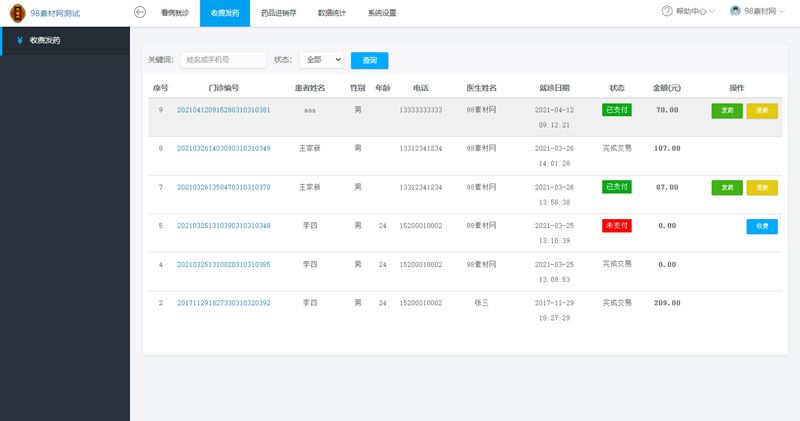Click the 98素材网测试 logo icon

(16, 13)
